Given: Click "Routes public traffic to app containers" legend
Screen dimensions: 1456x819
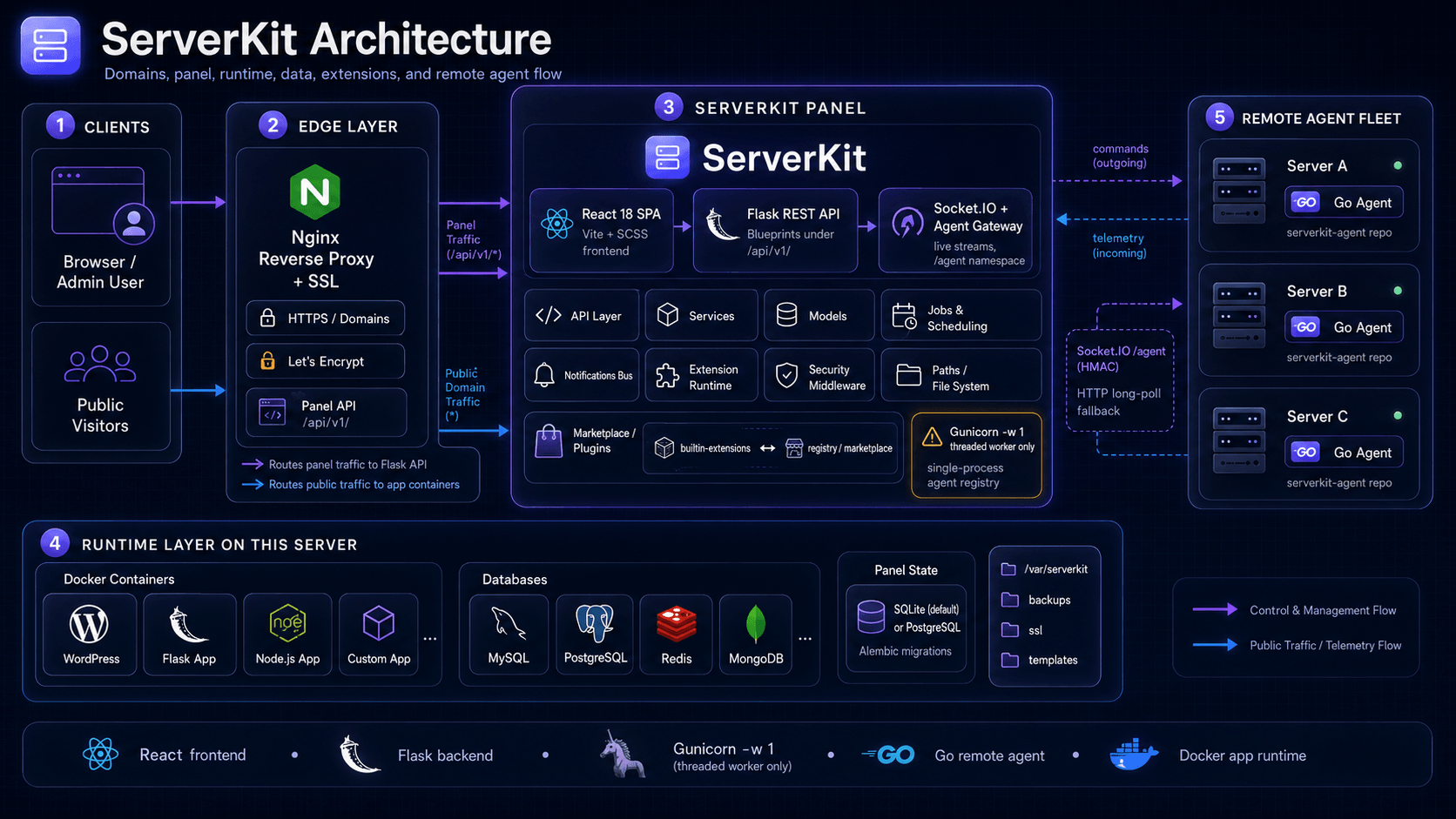Looking at the screenshot, I should tap(351, 484).
